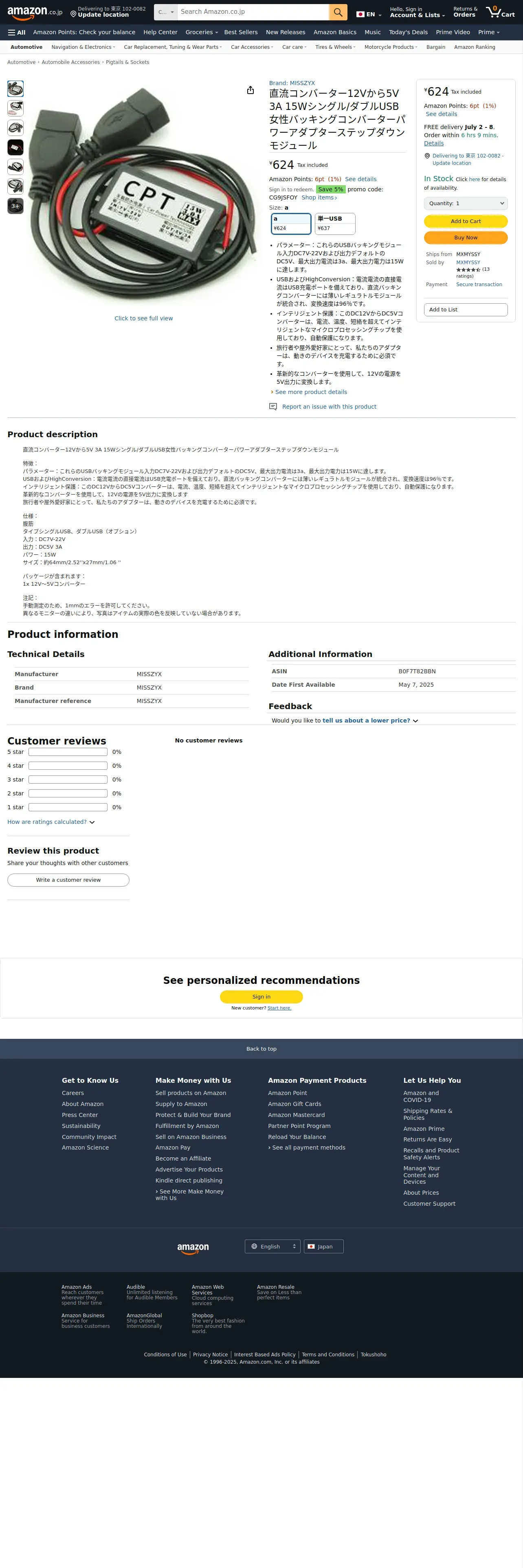523x1568 pixels.
Task: Open the hamburger All menu
Action: (x=16, y=32)
